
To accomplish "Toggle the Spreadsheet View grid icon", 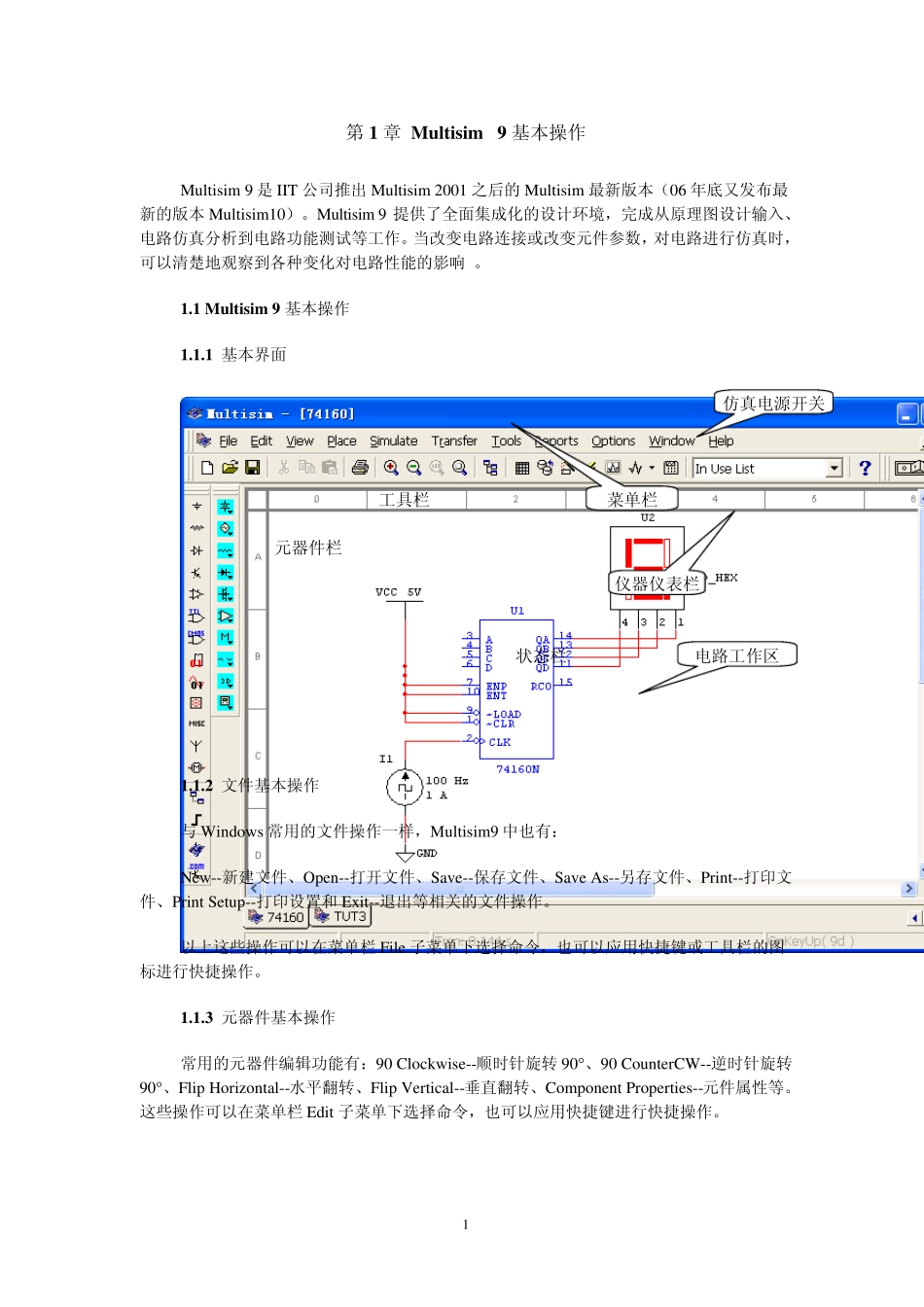I will [522, 468].
